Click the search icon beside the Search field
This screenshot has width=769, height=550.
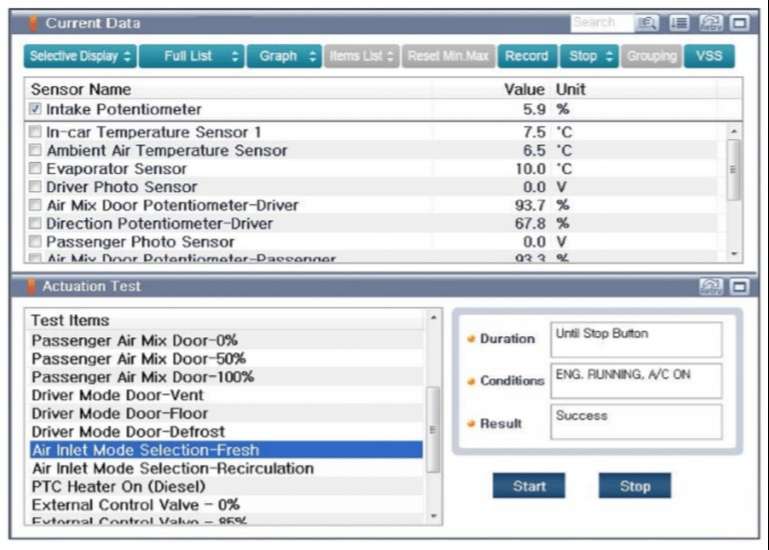[x=647, y=23]
